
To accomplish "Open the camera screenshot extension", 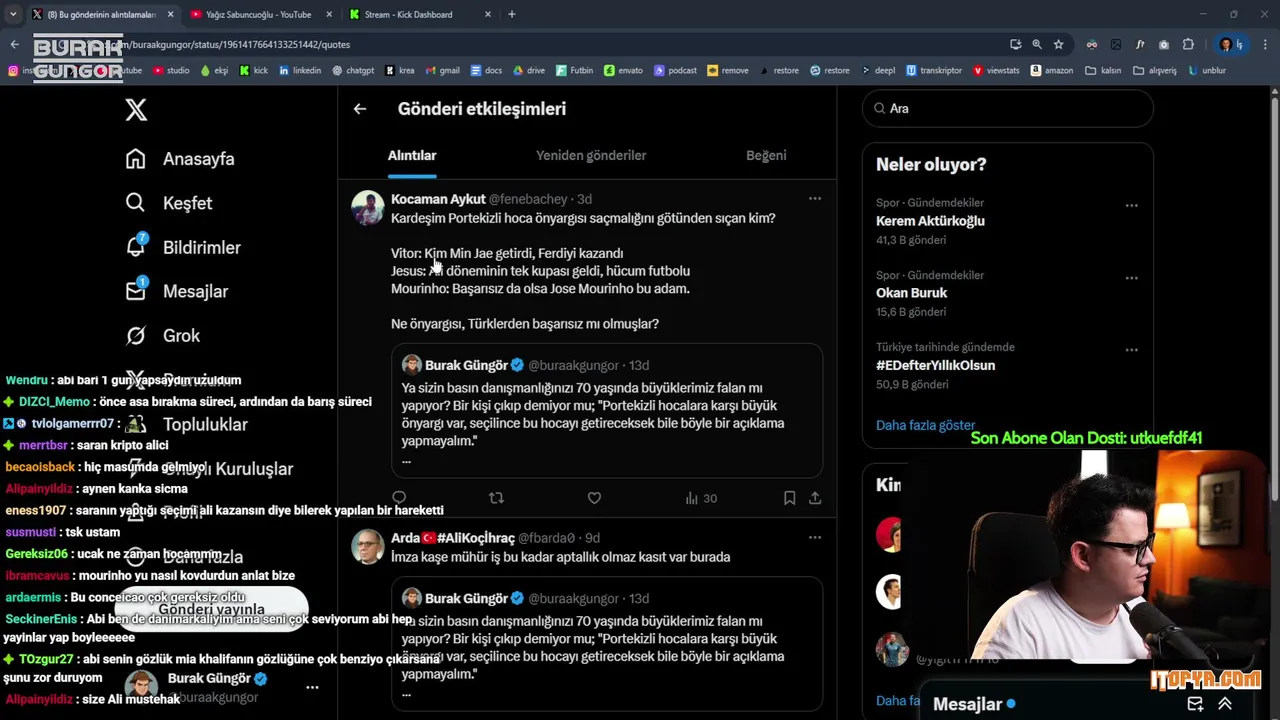I will pyautogui.click(x=1164, y=44).
